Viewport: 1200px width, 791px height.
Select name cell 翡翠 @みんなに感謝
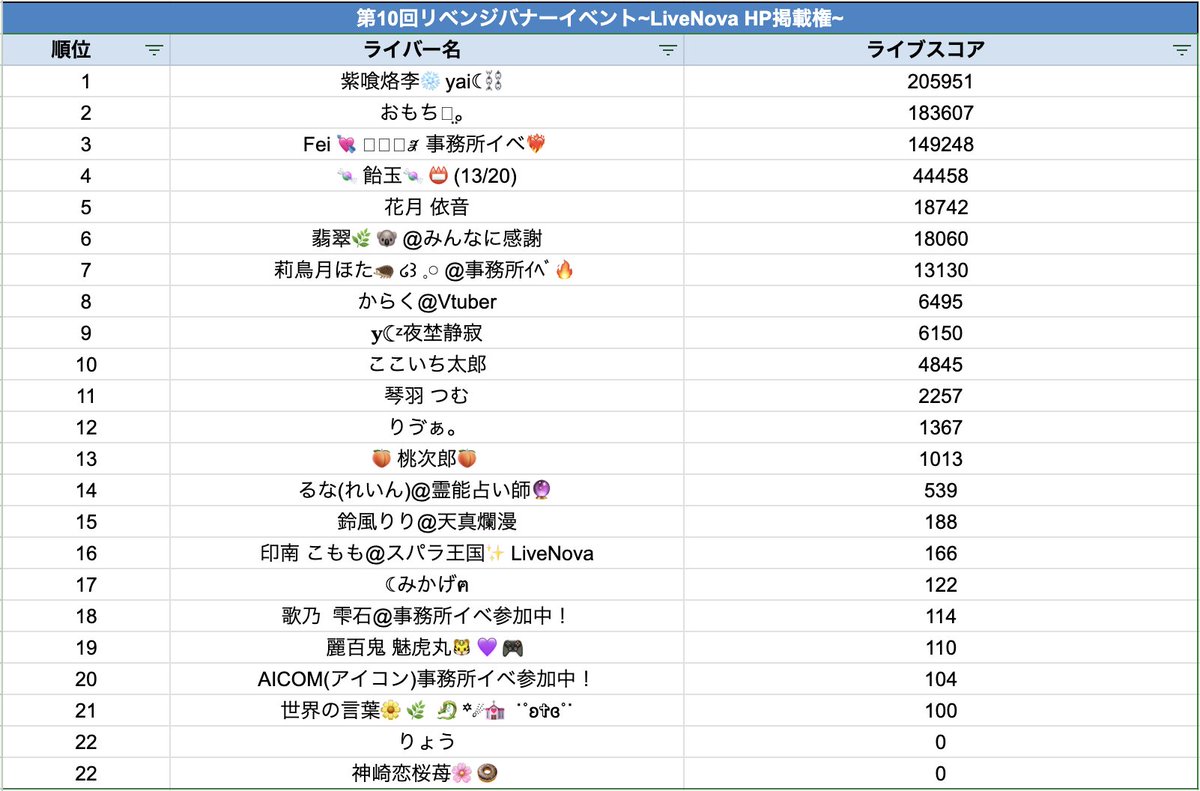(427, 239)
